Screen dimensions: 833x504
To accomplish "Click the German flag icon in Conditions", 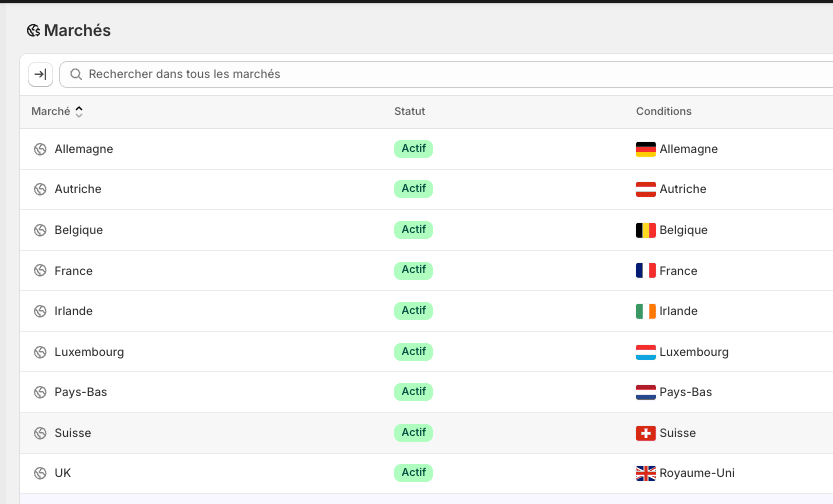I will (x=645, y=149).
